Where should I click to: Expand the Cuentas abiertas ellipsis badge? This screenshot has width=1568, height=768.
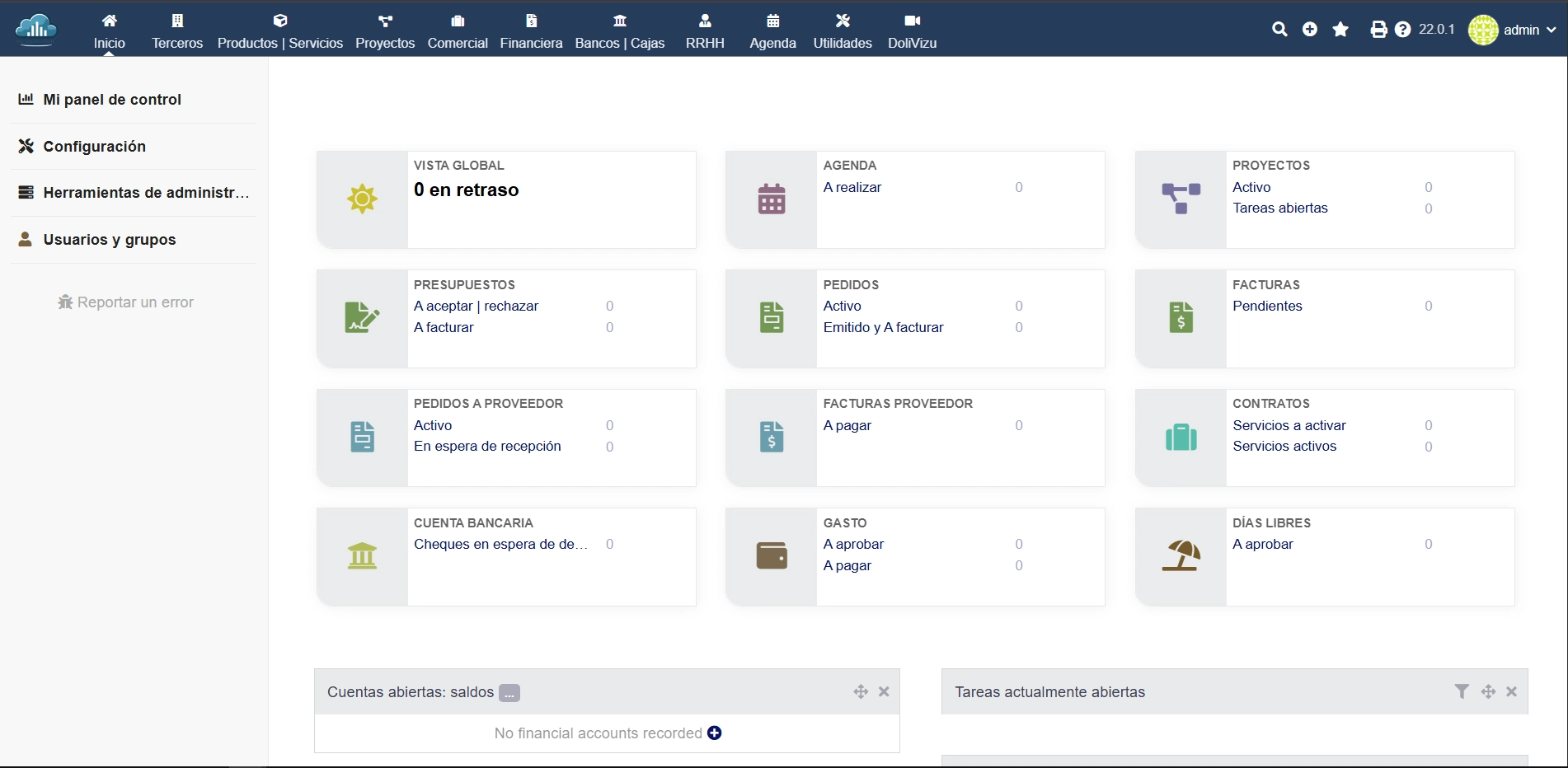[x=509, y=693]
